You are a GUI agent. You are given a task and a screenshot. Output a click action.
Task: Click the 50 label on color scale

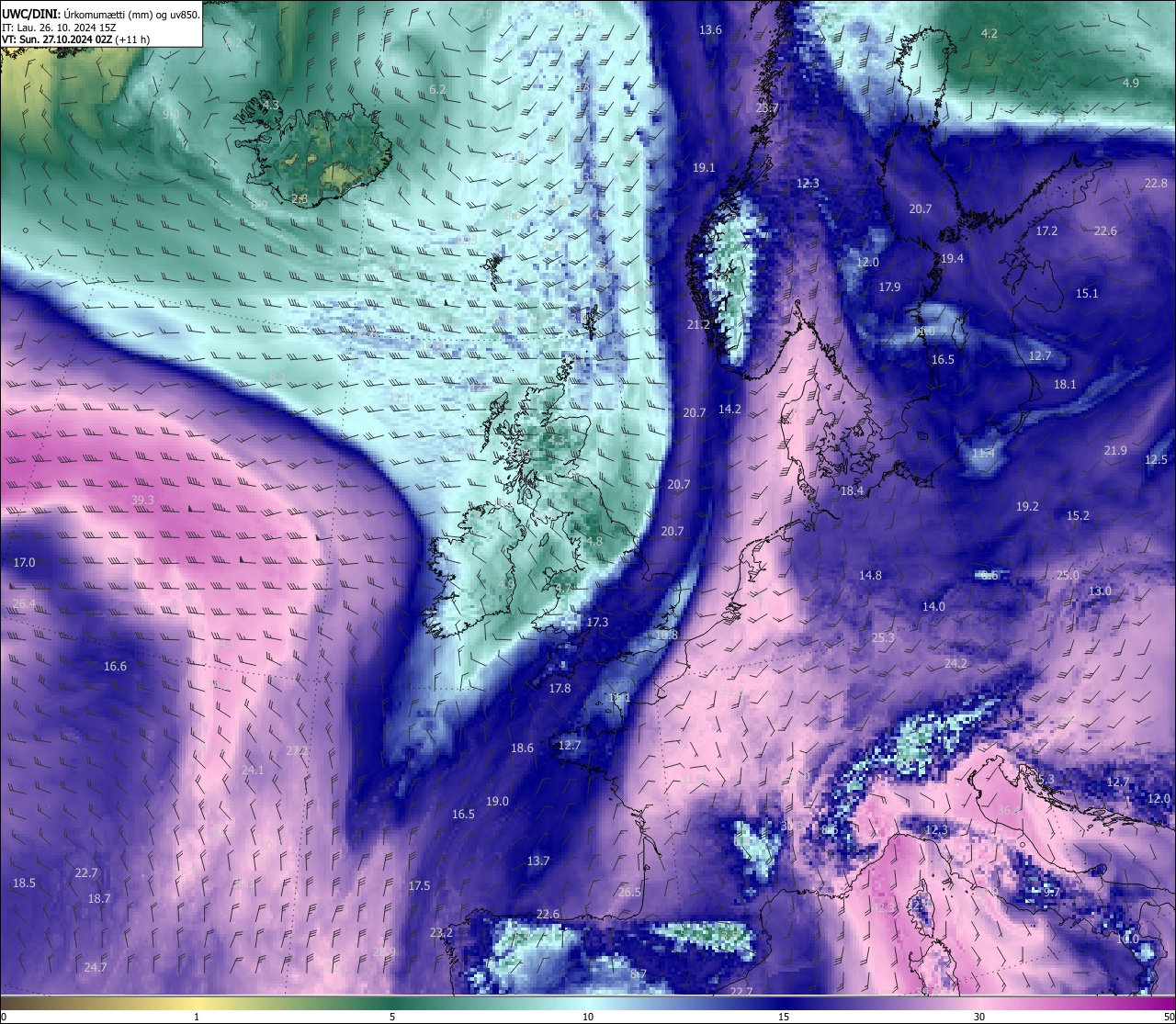(x=1168, y=1017)
